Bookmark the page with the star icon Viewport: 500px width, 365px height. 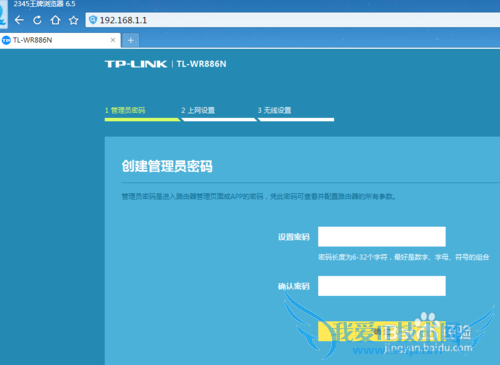(x=73, y=20)
